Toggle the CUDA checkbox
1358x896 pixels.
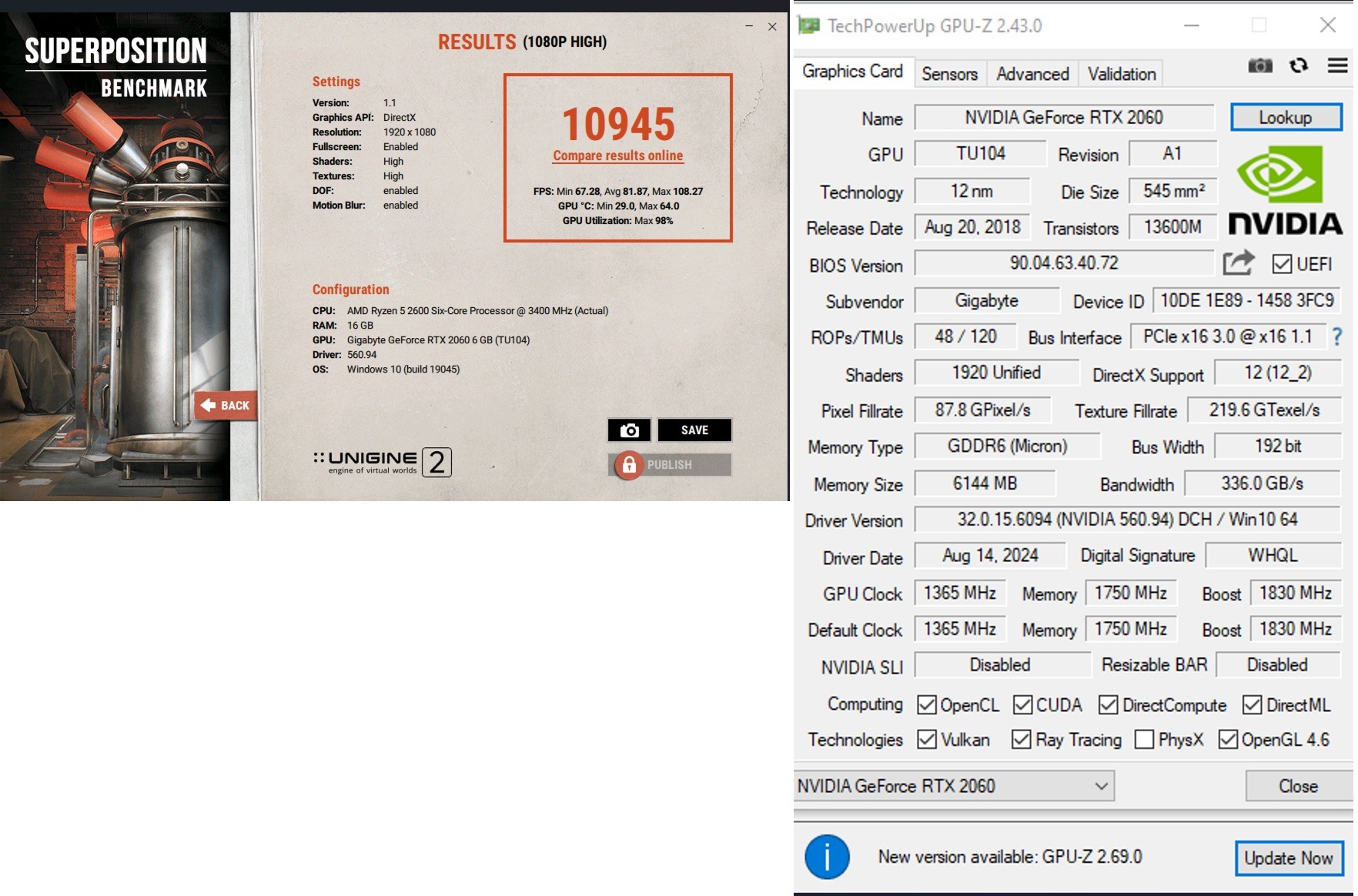click(1023, 705)
